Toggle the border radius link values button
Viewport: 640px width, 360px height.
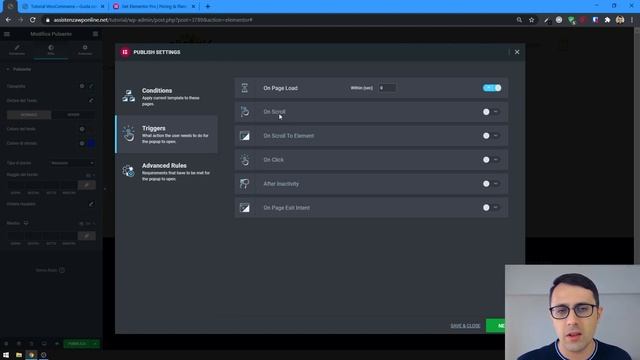click(87, 185)
